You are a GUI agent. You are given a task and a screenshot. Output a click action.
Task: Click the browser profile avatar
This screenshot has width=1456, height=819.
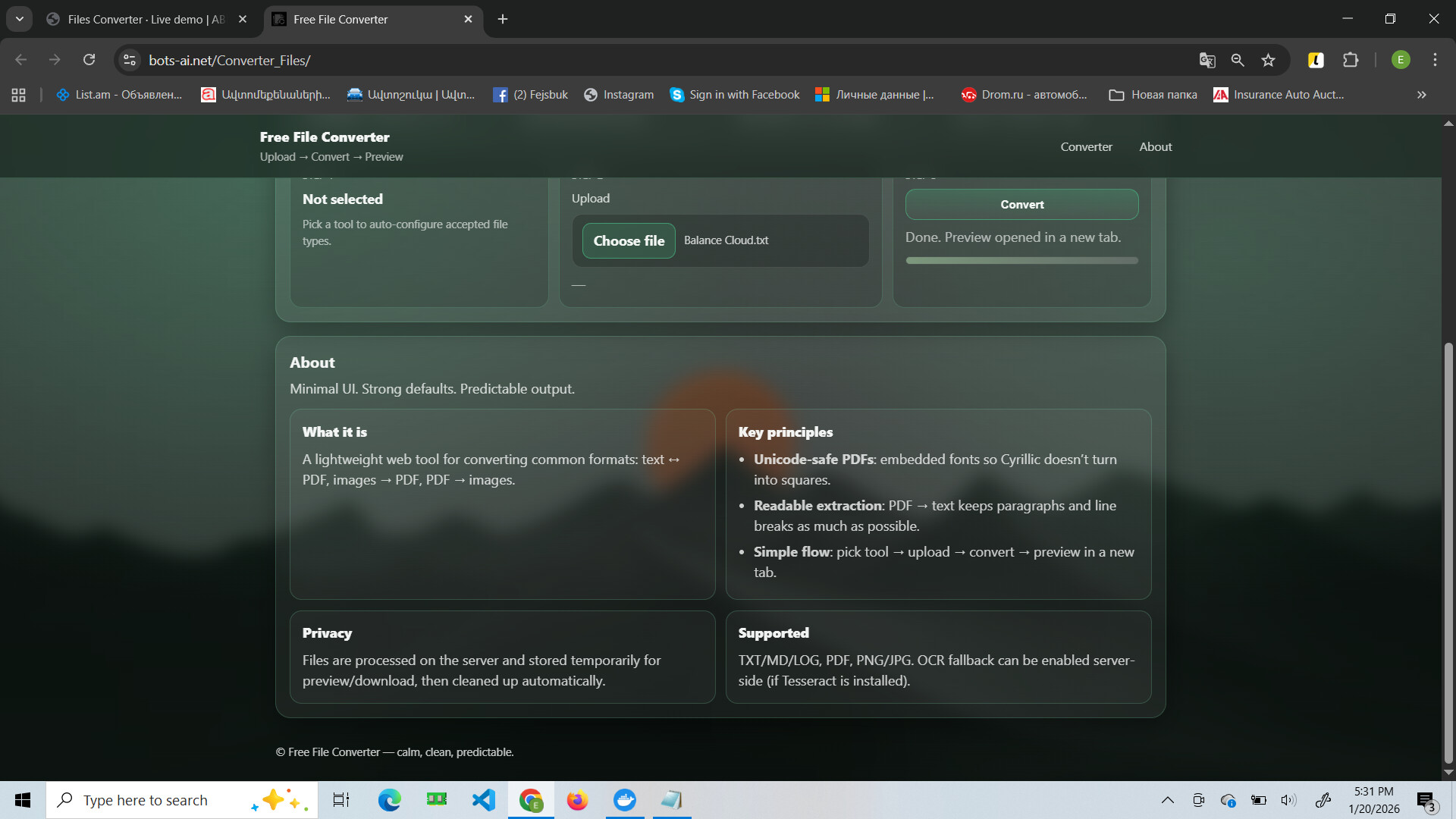[1401, 60]
